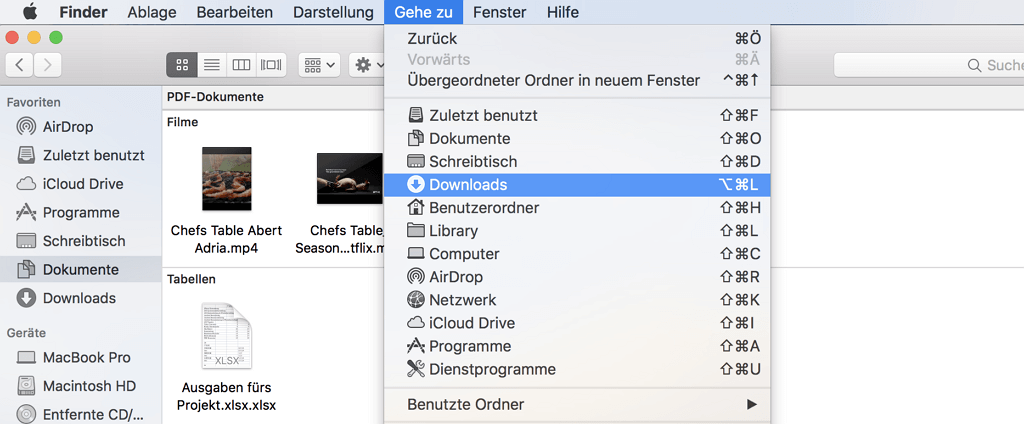The image size is (1024, 424).
Task: Open the Darstellung menu
Action: [333, 12]
